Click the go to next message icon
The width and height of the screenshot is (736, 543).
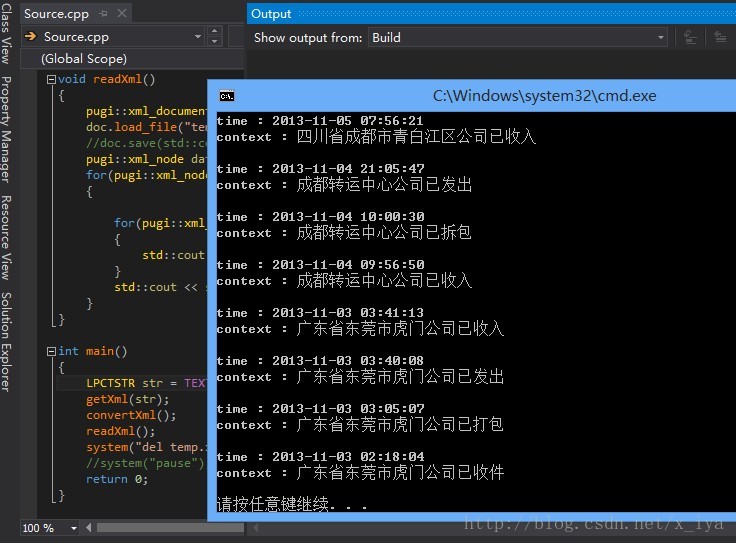(x=720, y=38)
